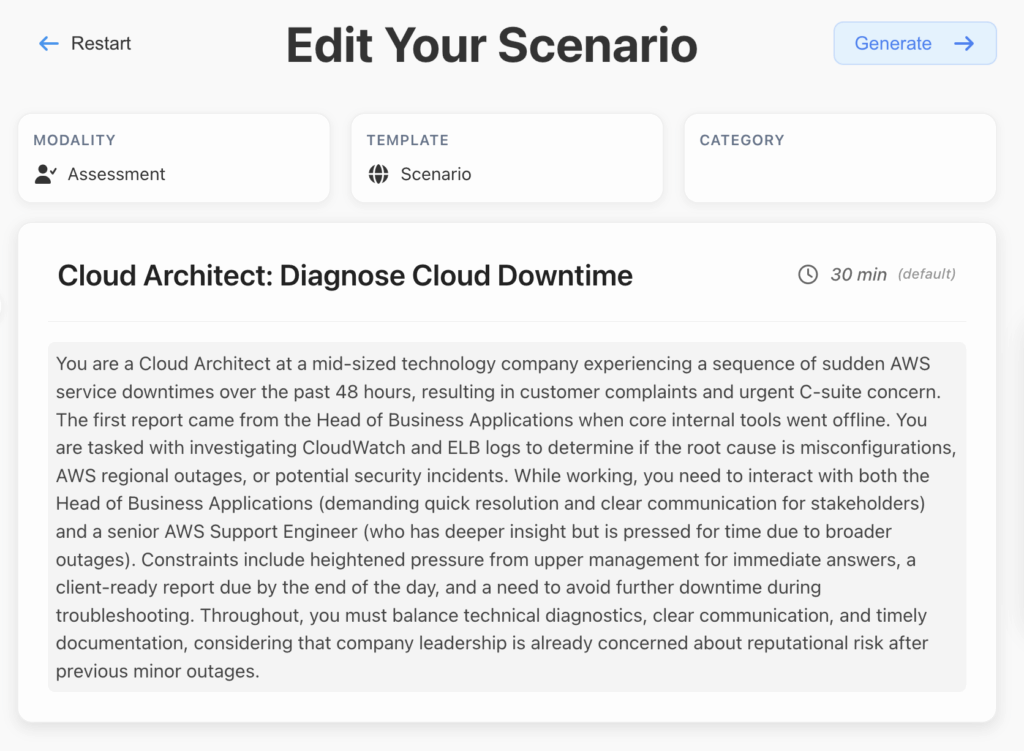Click the right arrow icon in Generate
The width and height of the screenshot is (1024, 751).
click(964, 44)
